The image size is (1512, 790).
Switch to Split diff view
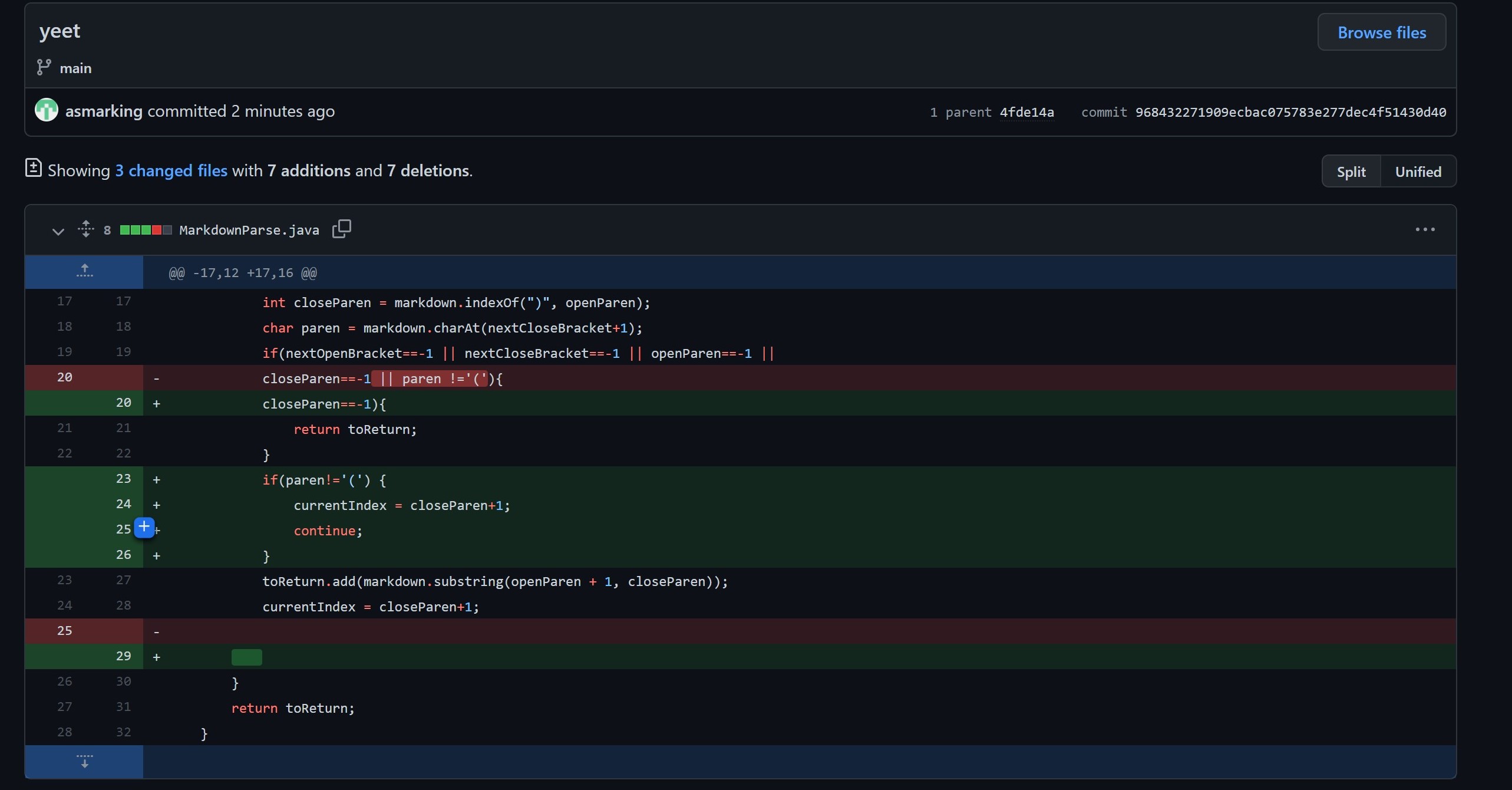1351,172
